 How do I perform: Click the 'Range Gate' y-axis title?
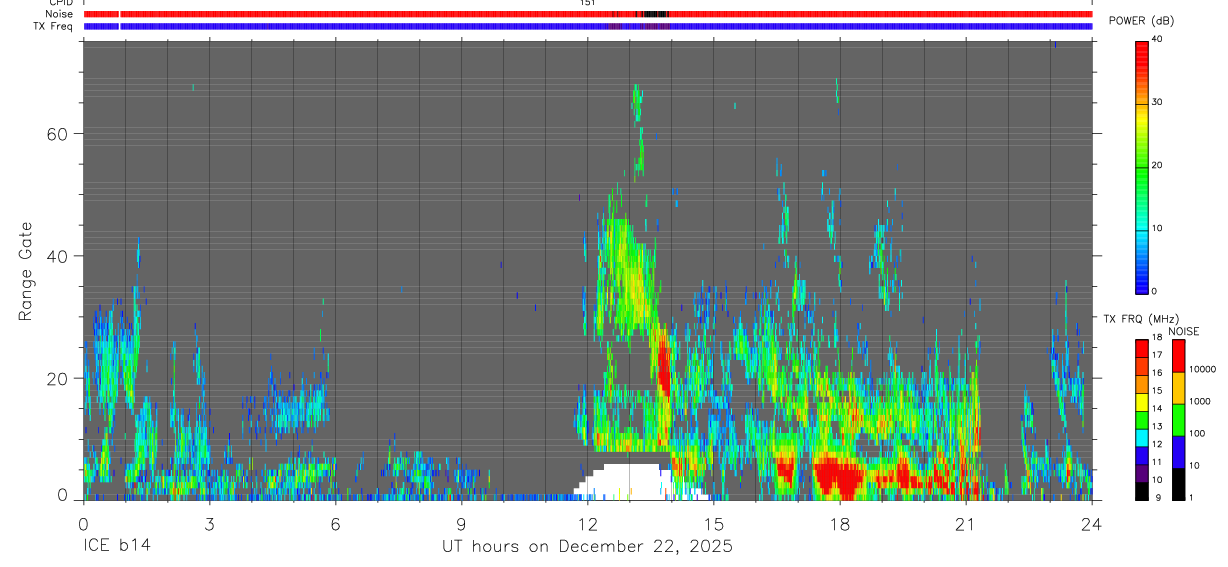click(27, 271)
